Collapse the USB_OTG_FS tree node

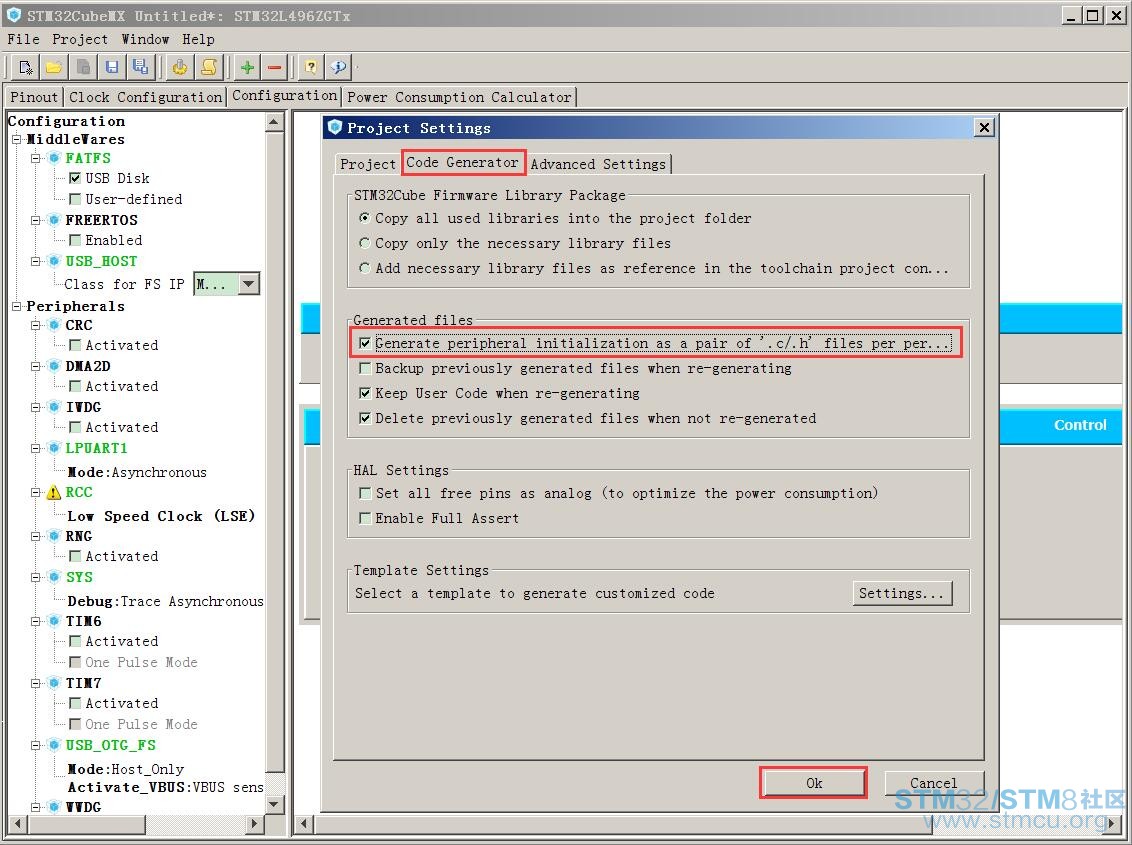tap(35, 745)
